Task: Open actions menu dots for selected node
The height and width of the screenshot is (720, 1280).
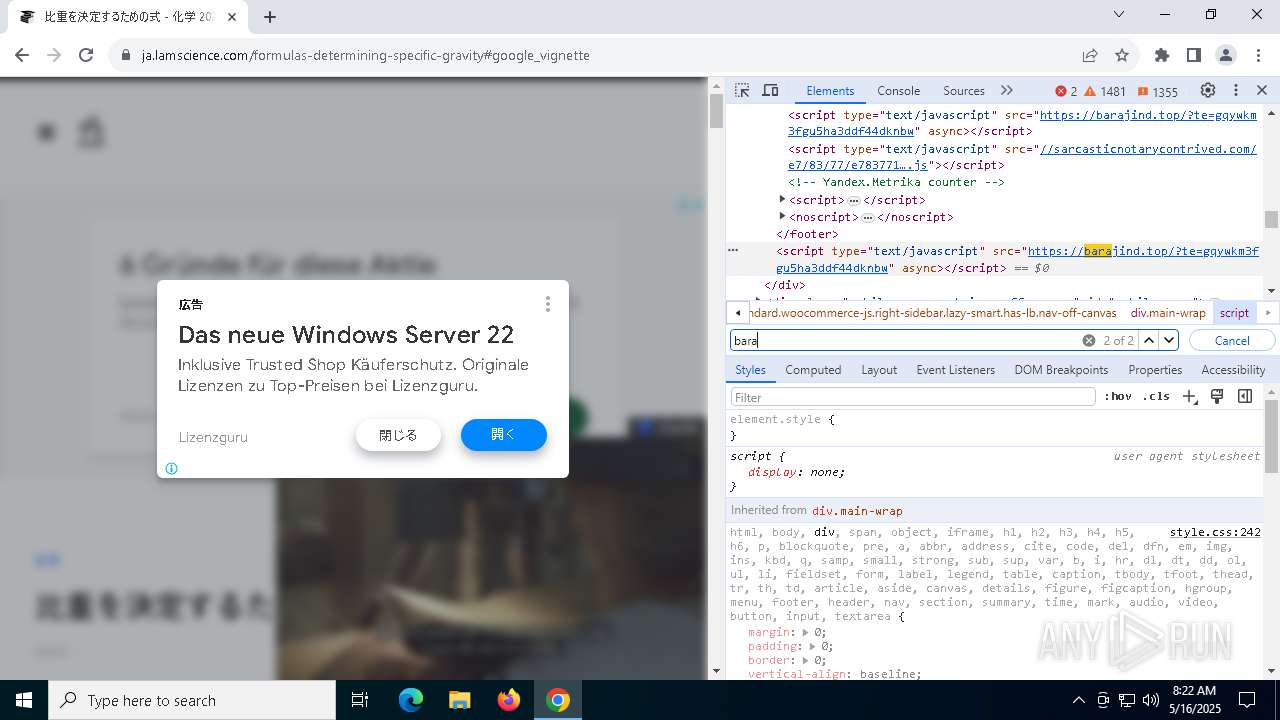Action: 733,251
